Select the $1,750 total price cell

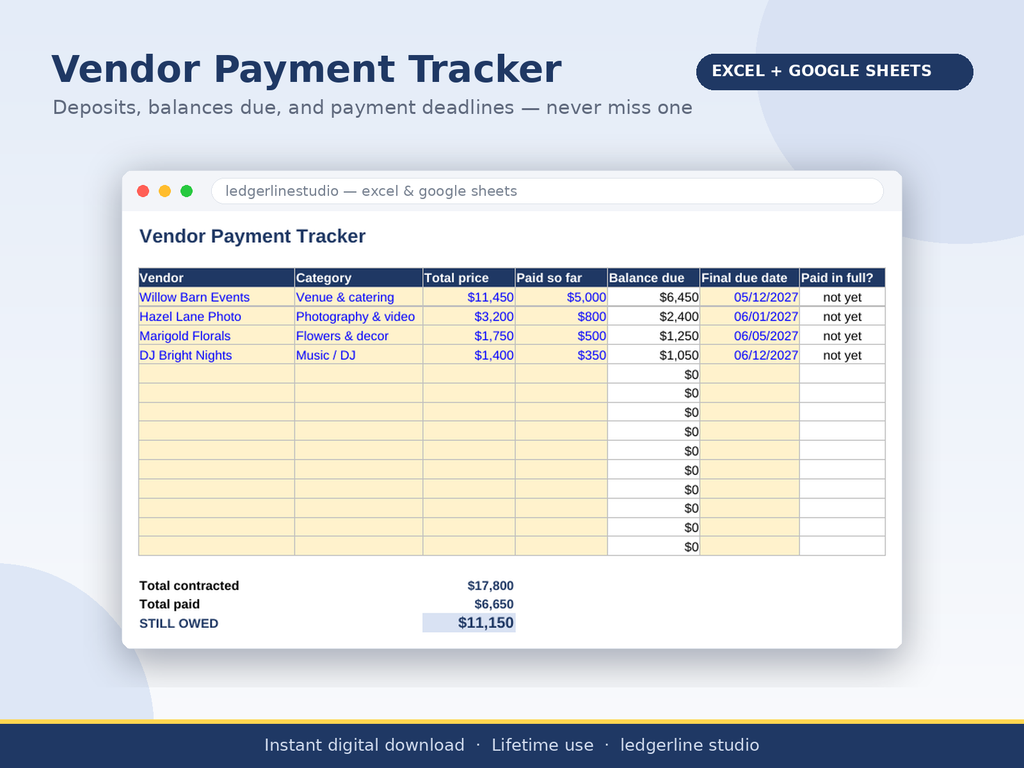point(469,336)
